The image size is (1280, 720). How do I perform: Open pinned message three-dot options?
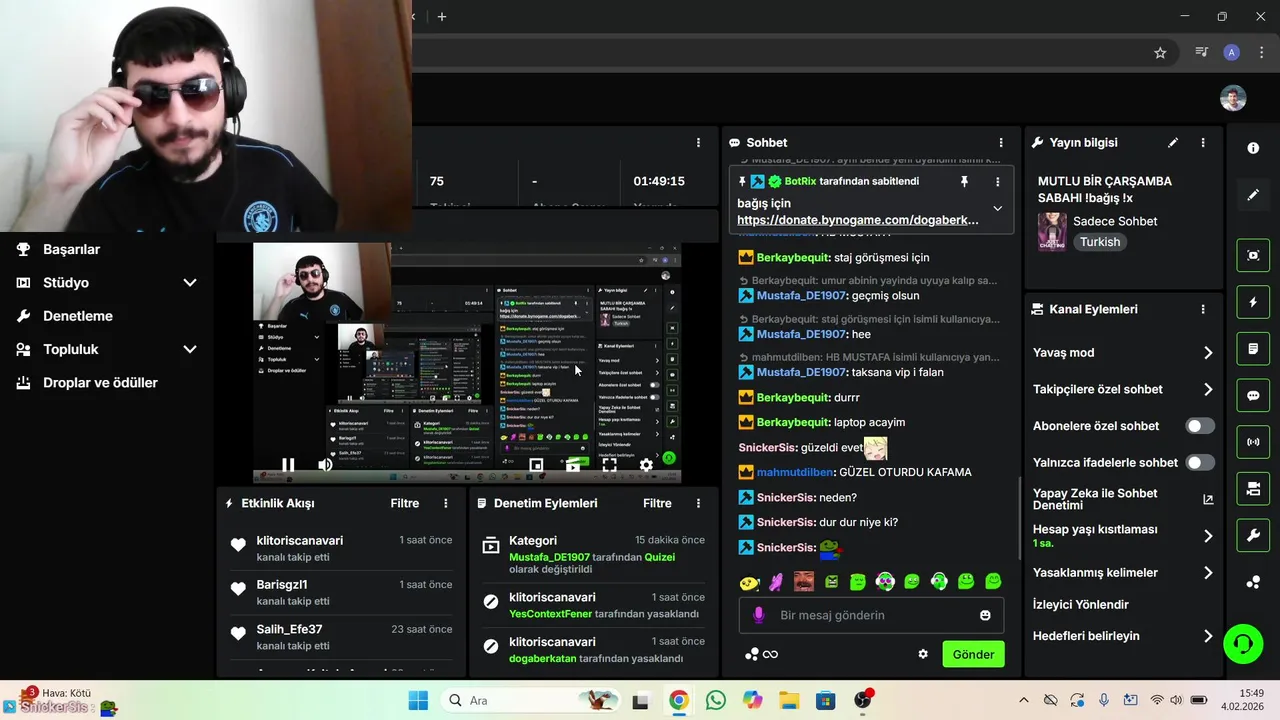click(x=997, y=182)
